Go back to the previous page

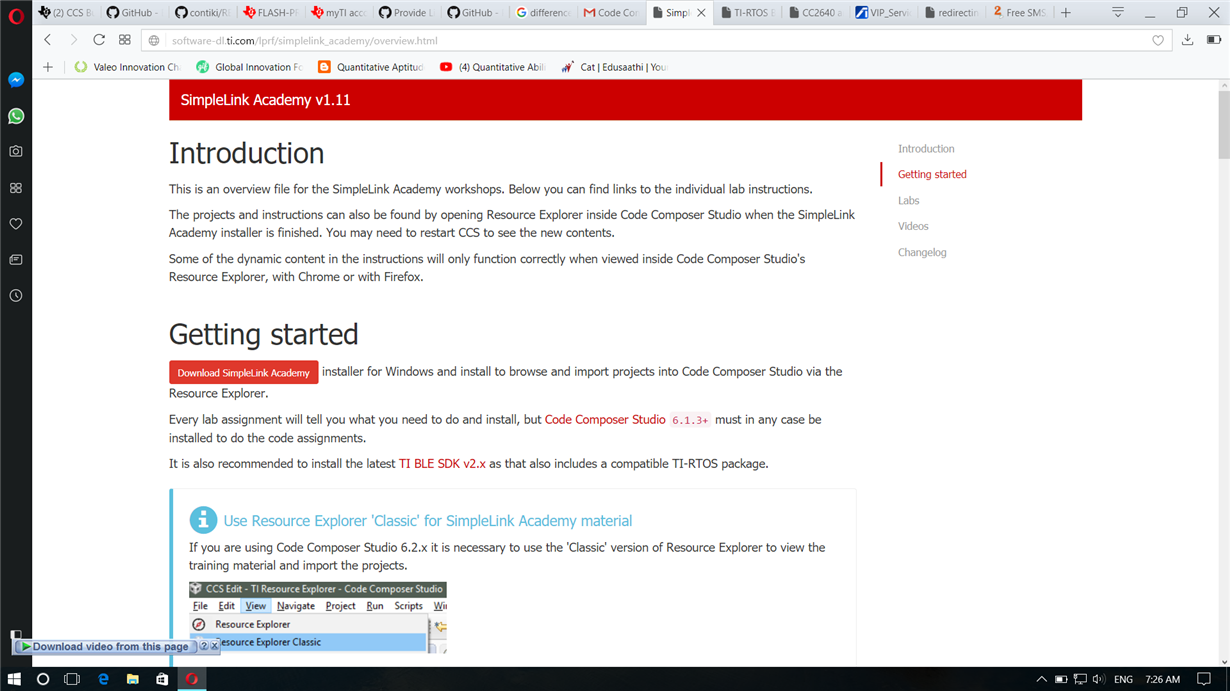pos(47,40)
